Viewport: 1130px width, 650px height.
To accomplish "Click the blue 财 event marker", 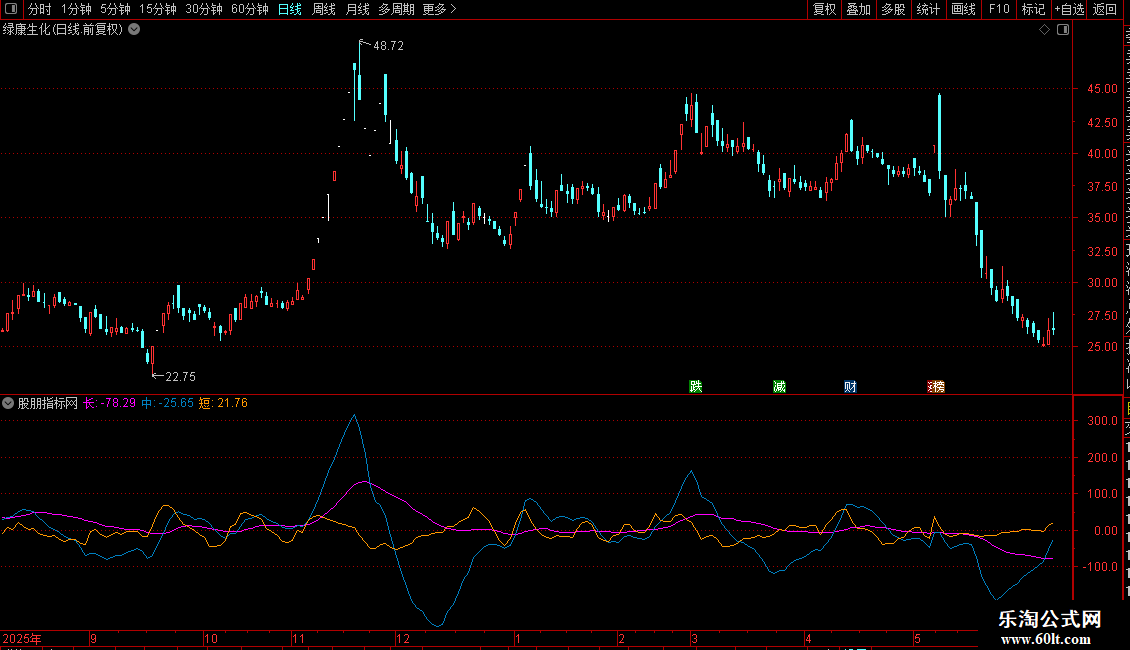I will (850, 386).
